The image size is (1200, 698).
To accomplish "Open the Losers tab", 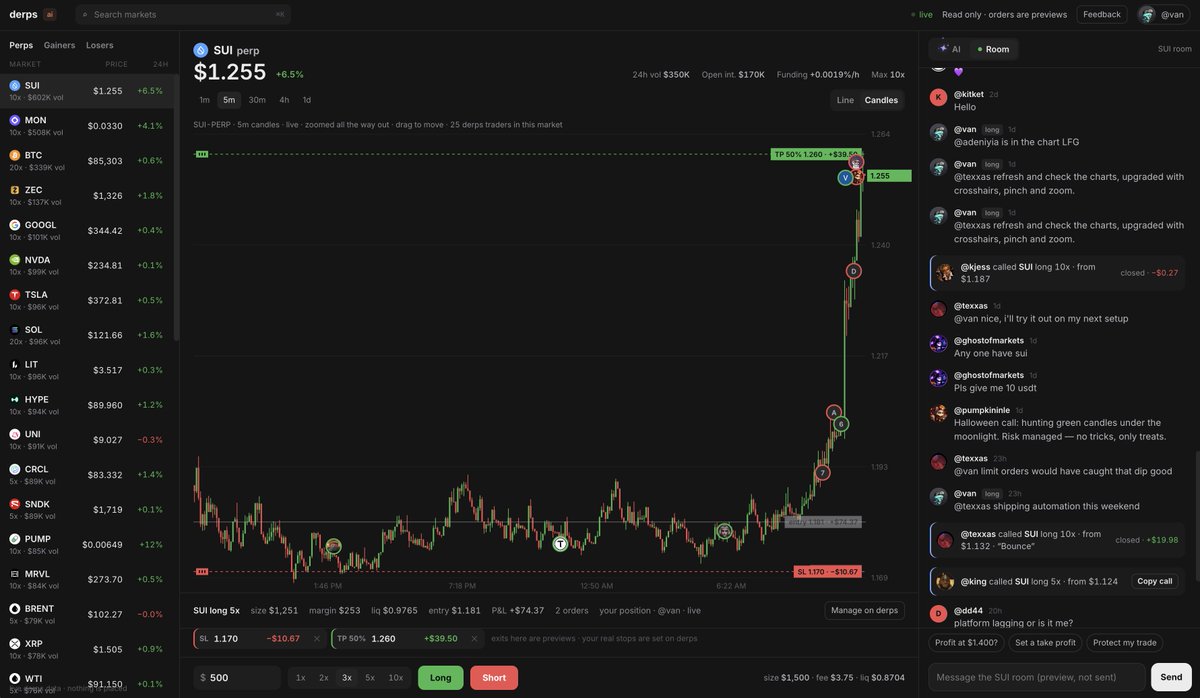I will pos(100,45).
